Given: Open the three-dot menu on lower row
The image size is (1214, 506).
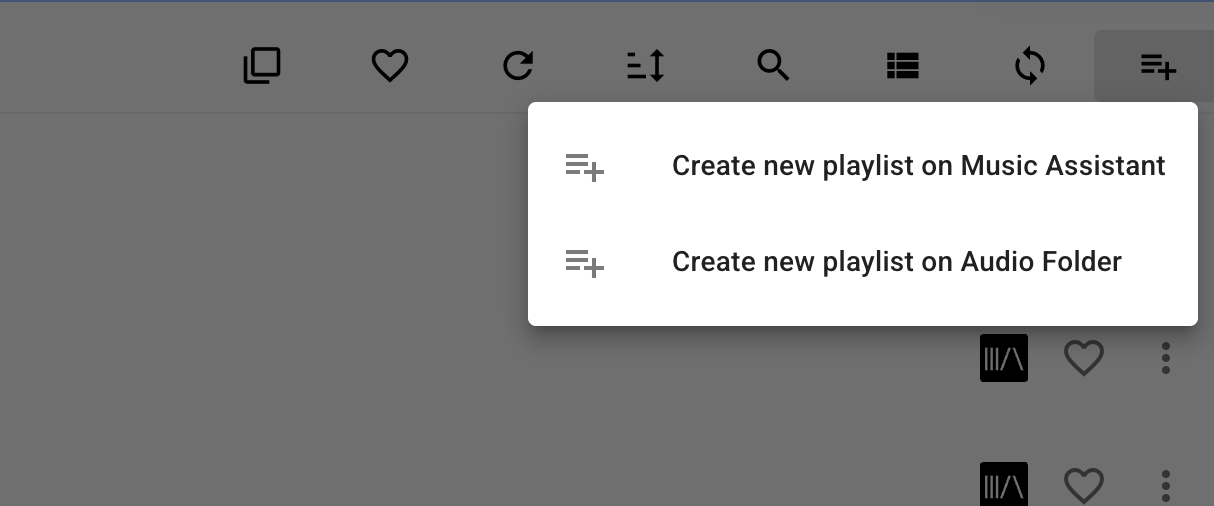Looking at the screenshot, I should 1166,485.
